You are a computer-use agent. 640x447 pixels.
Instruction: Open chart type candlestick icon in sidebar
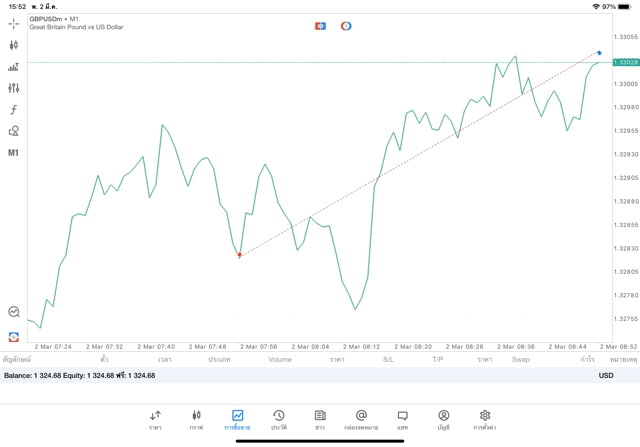tap(14, 45)
